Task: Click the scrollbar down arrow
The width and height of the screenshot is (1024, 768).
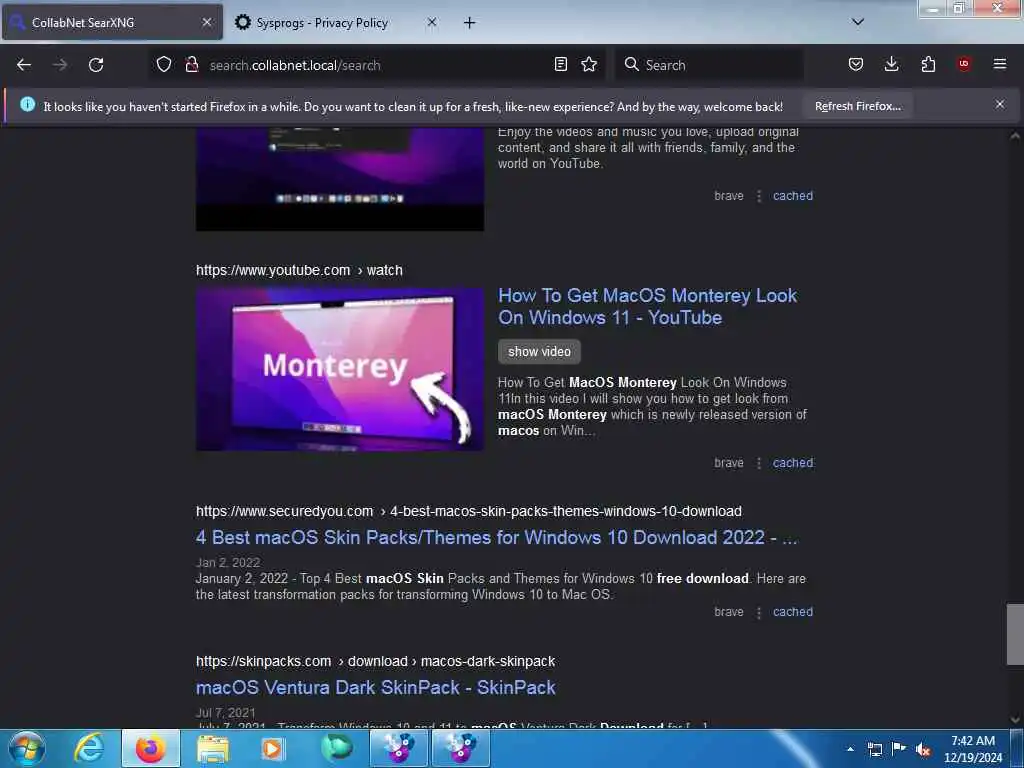Action: click(x=1015, y=720)
